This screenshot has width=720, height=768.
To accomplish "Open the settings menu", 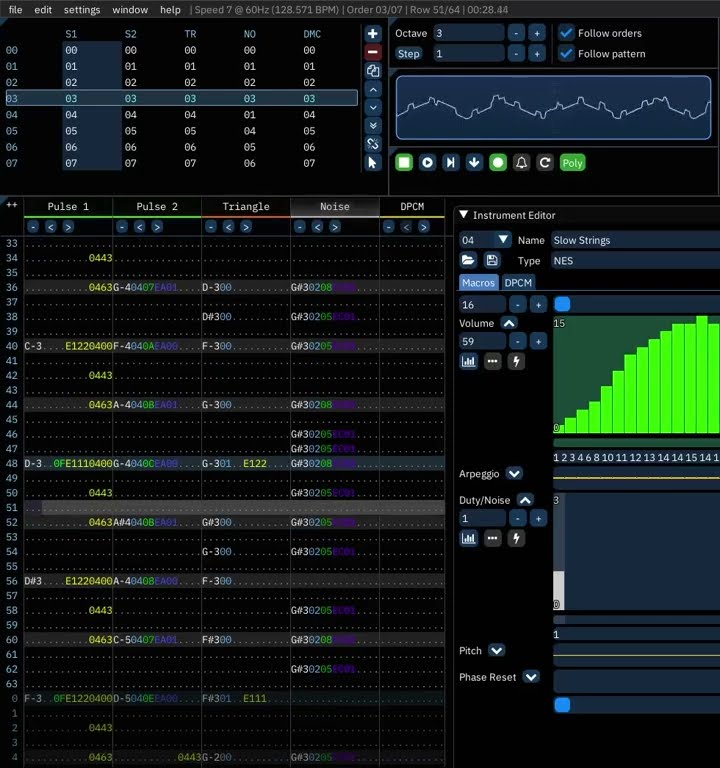I will [82, 9].
